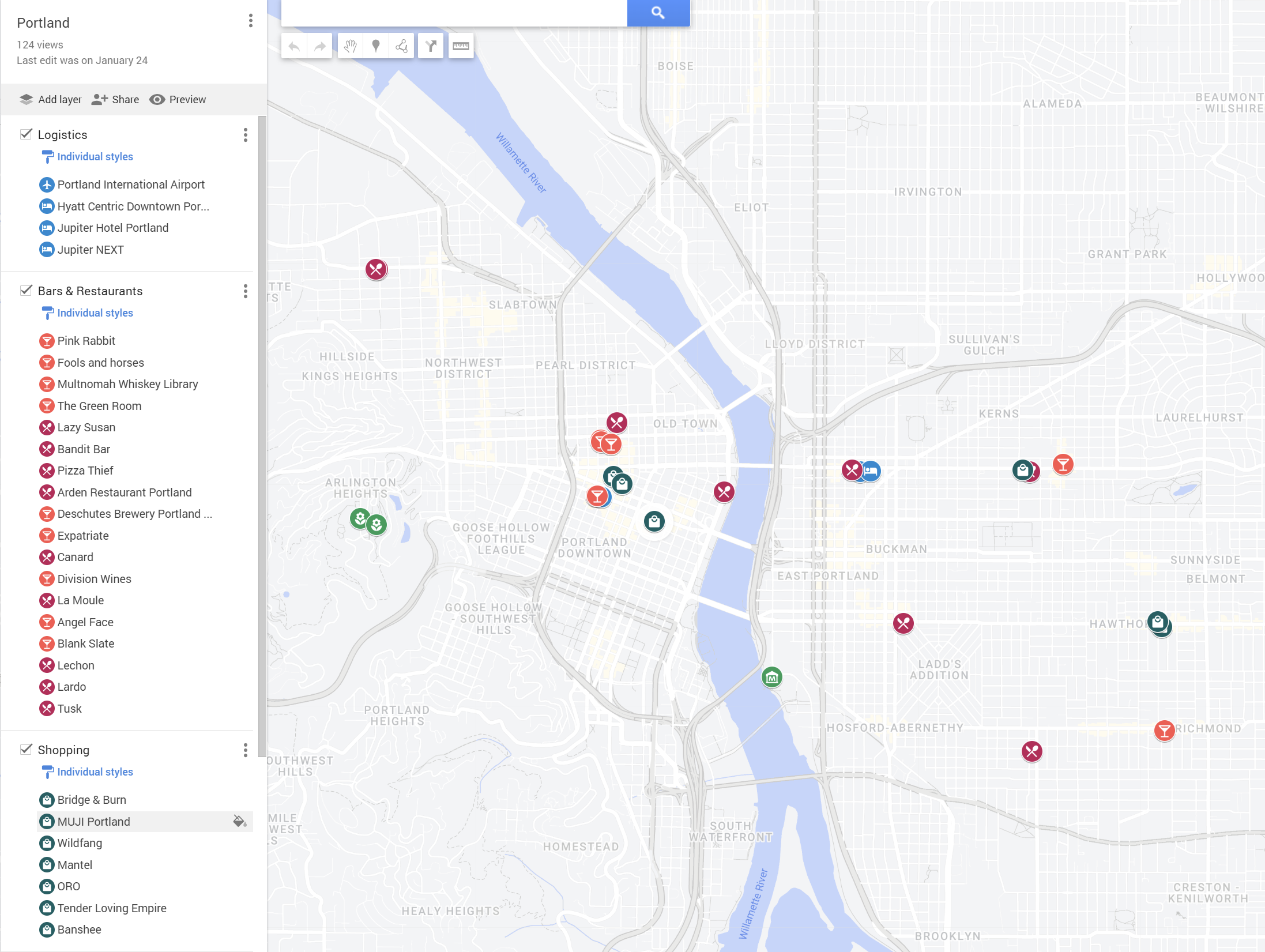Click the Add directions tool

pos(431,46)
